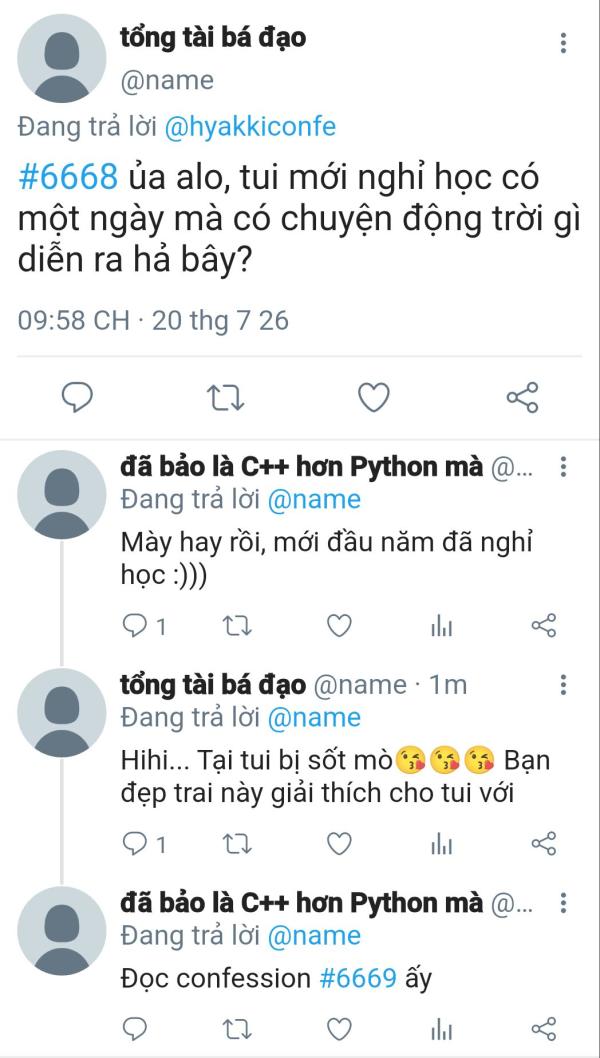
Task: Open main tweet author's profile avatar
Action: (x=61, y=59)
